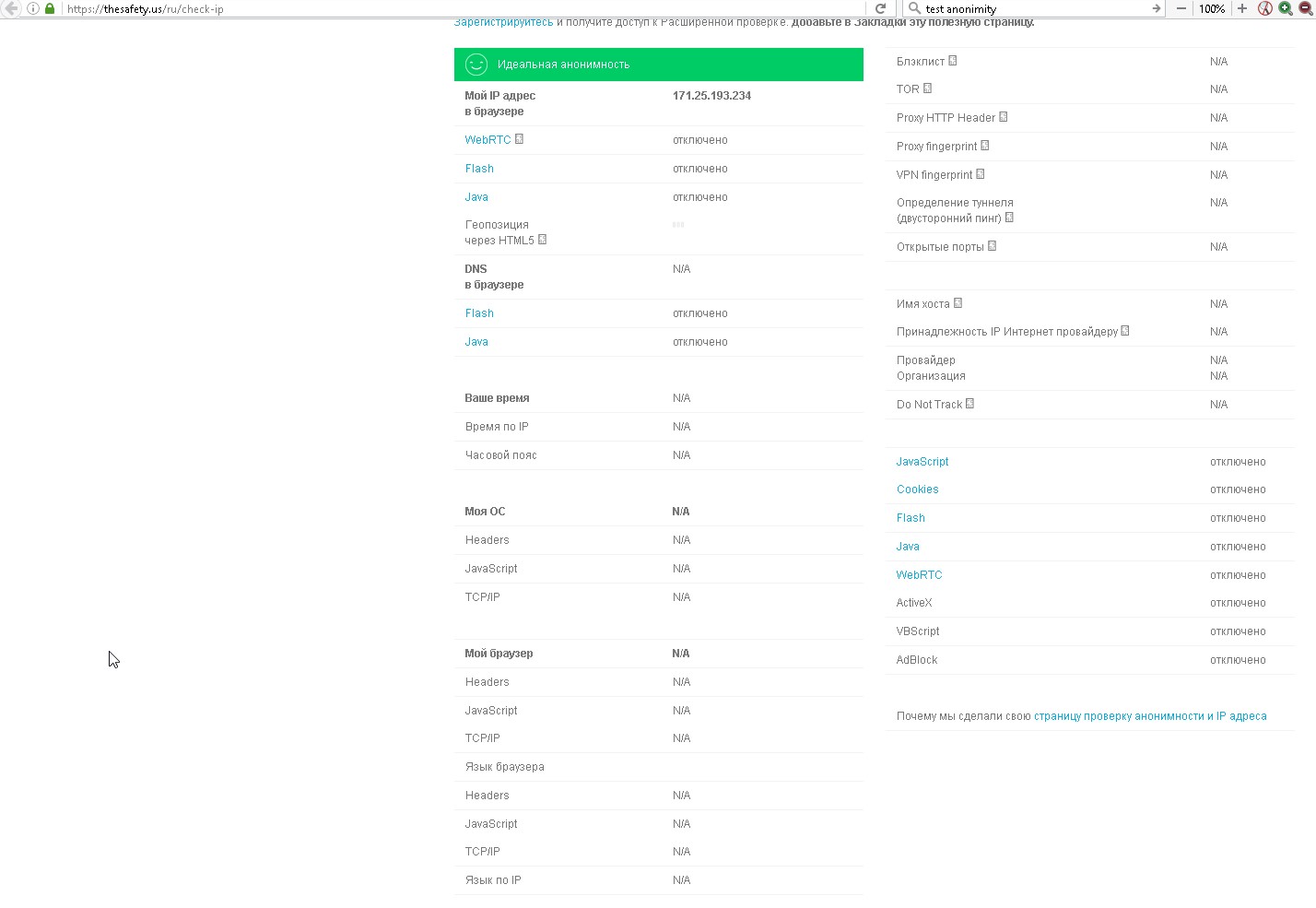Open the Зарегистрируйтесь link
This screenshot has height=908, width=1316.
tap(504, 22)
